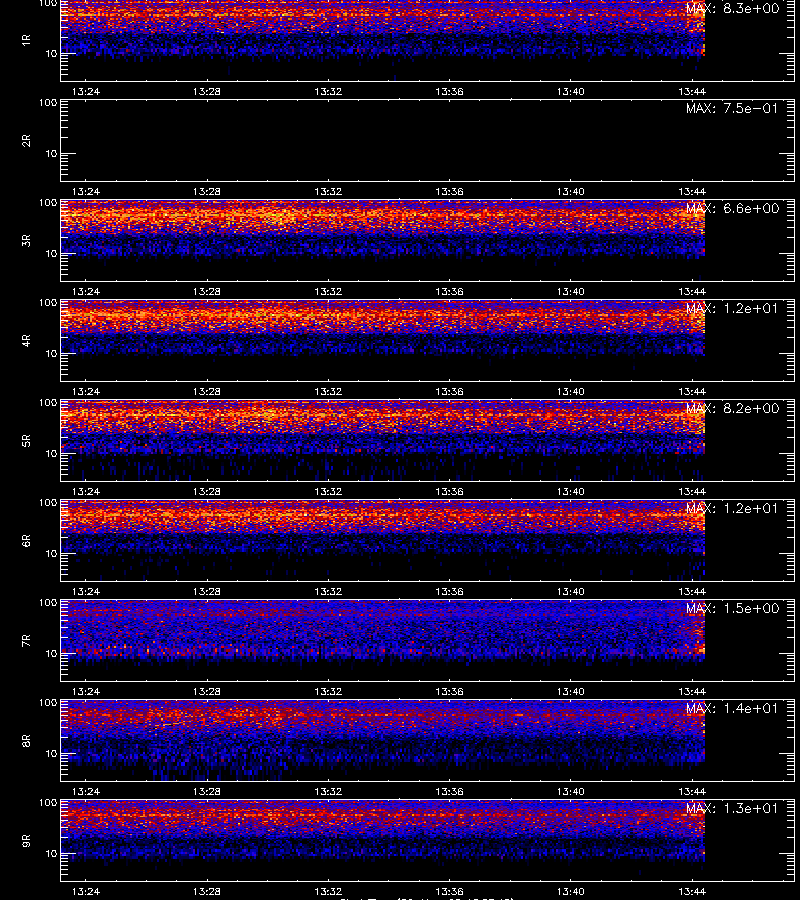
Task: Click the 13:28 tick label under 8R panel
Action: (207, 791)
